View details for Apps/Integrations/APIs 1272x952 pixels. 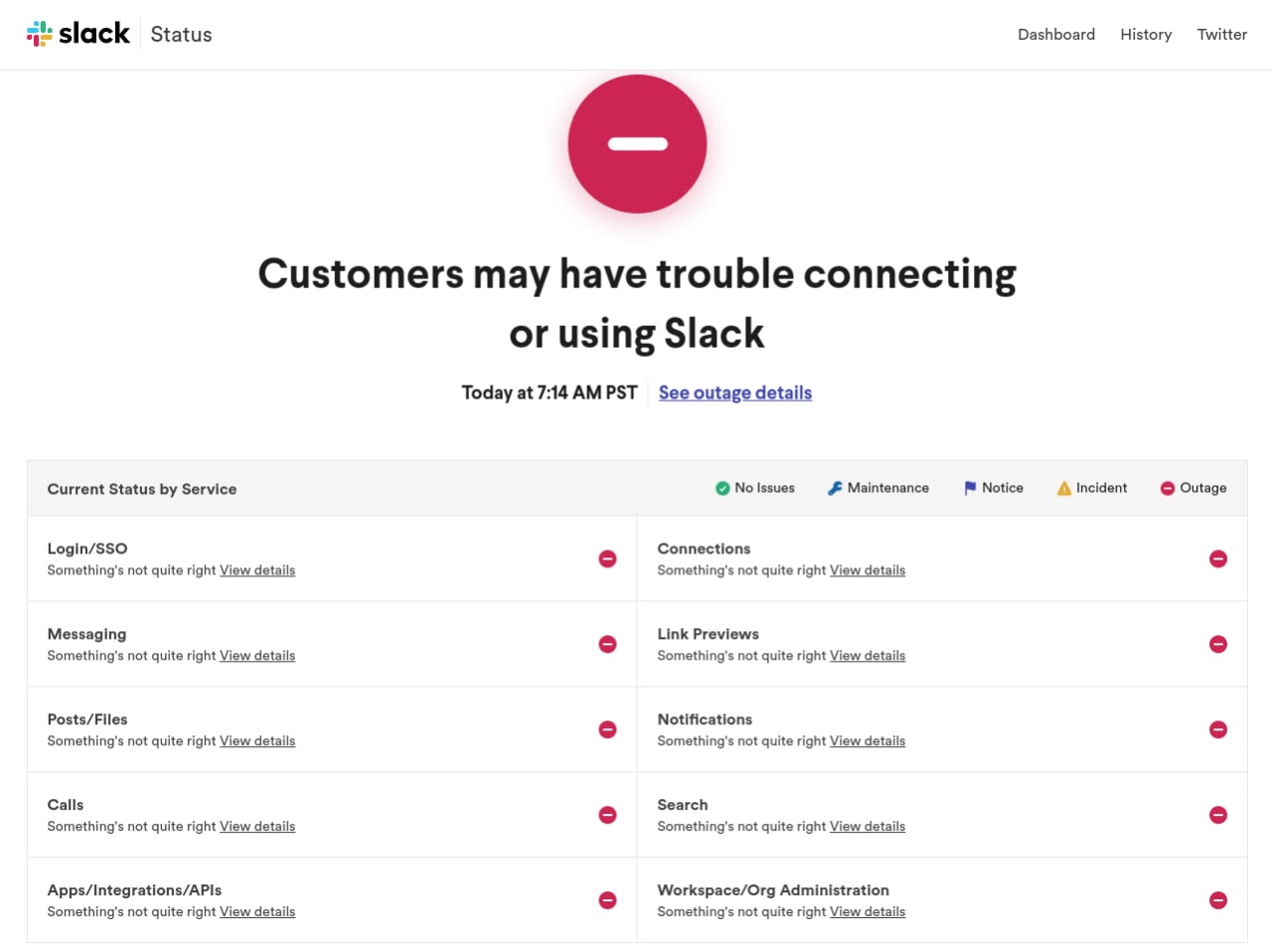pyautogui.click(x=257, y=912)
